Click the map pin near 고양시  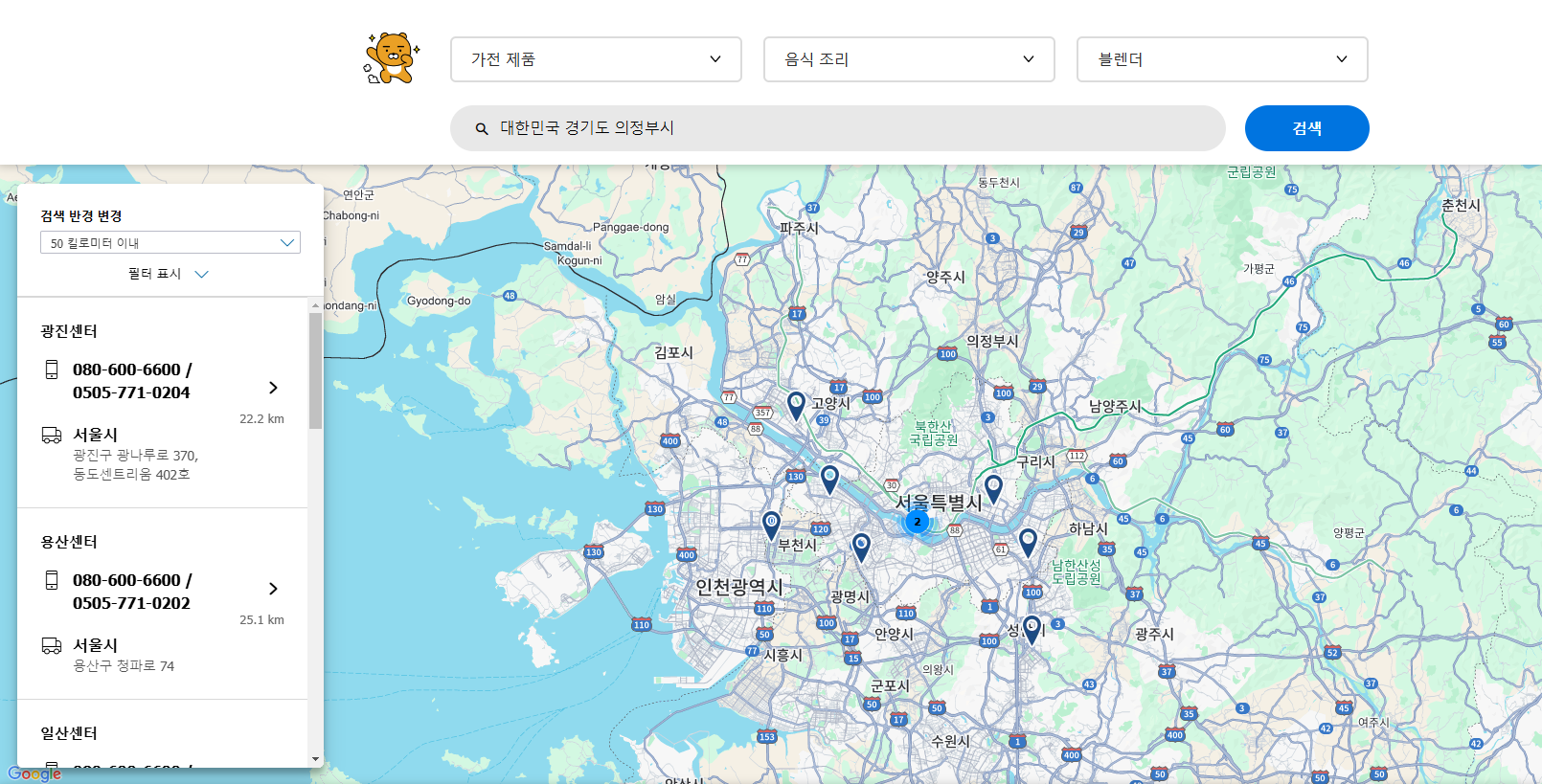796,406
